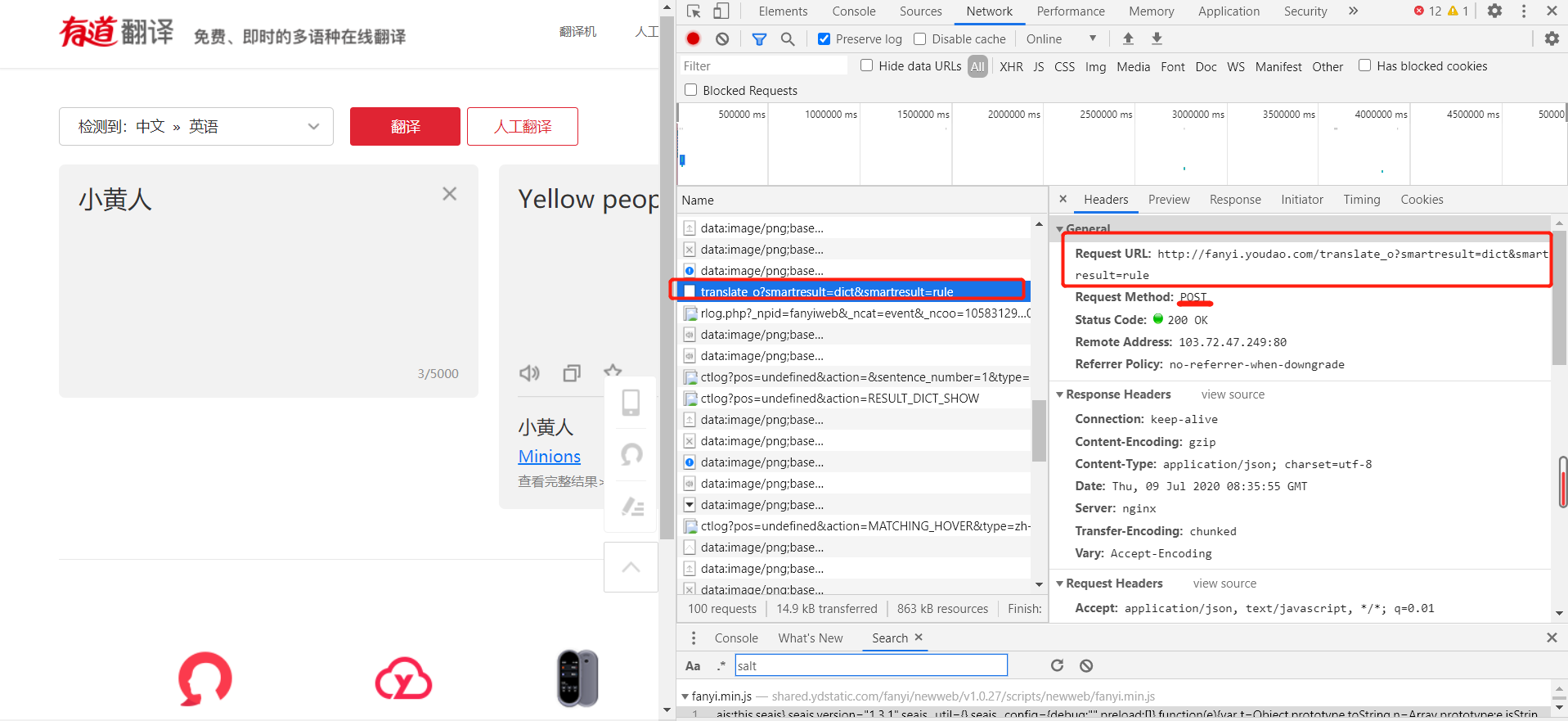1568x721 pixels.
Task: Collapse the fanyi.min.js search result
Action: [x=685, y=696]
